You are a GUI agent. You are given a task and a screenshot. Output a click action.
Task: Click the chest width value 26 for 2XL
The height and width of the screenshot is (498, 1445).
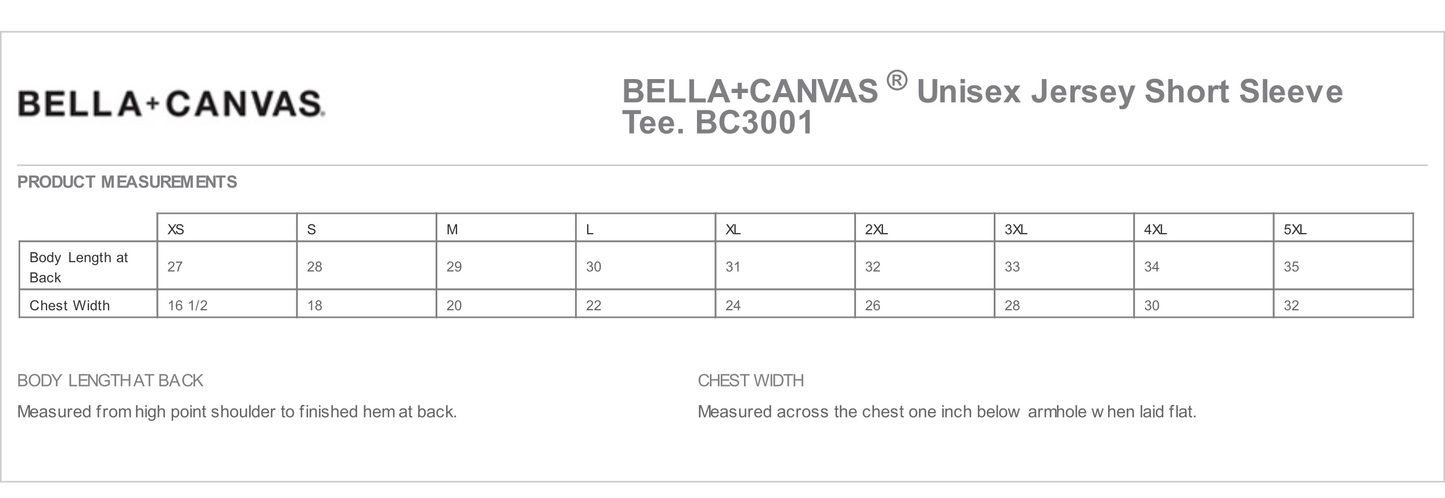point(873,305)
